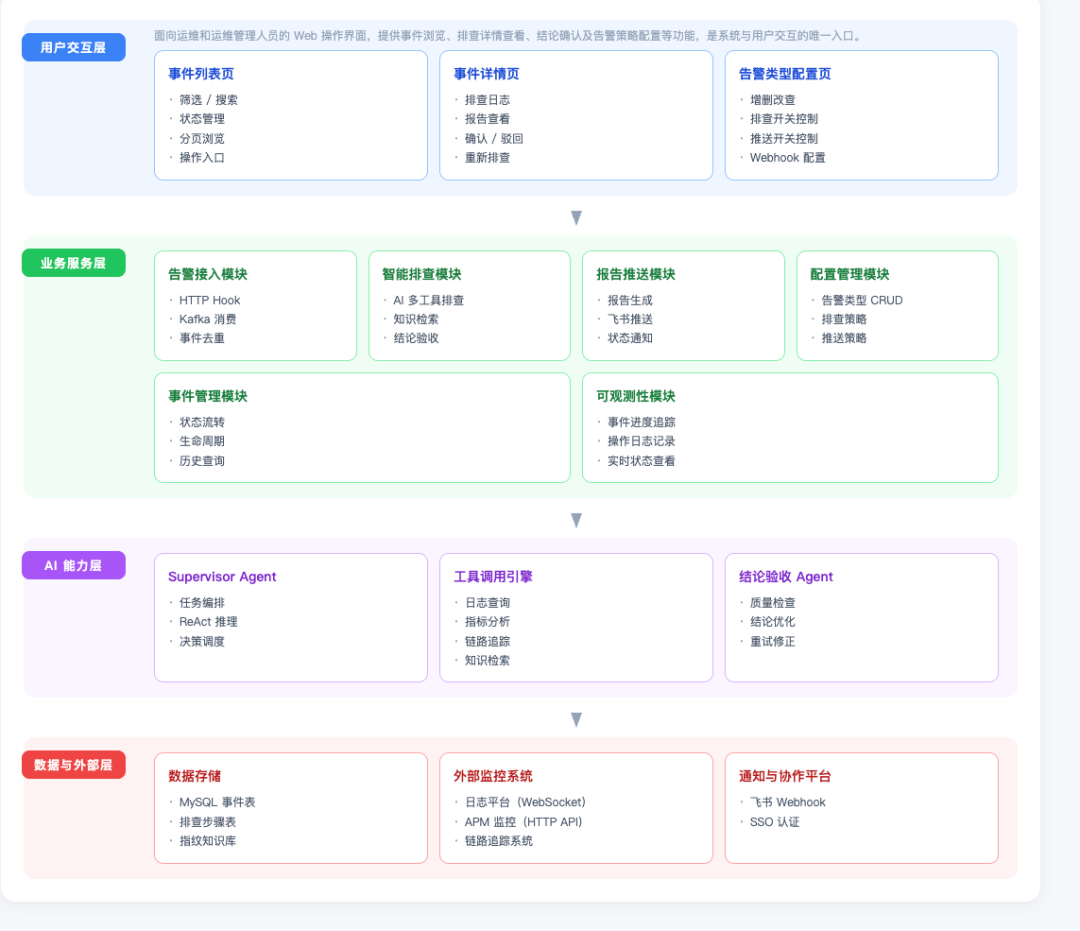Screen dimensions: 1080x931
Task: Select the 重新排查 item
Action: [x=487, y=158]
